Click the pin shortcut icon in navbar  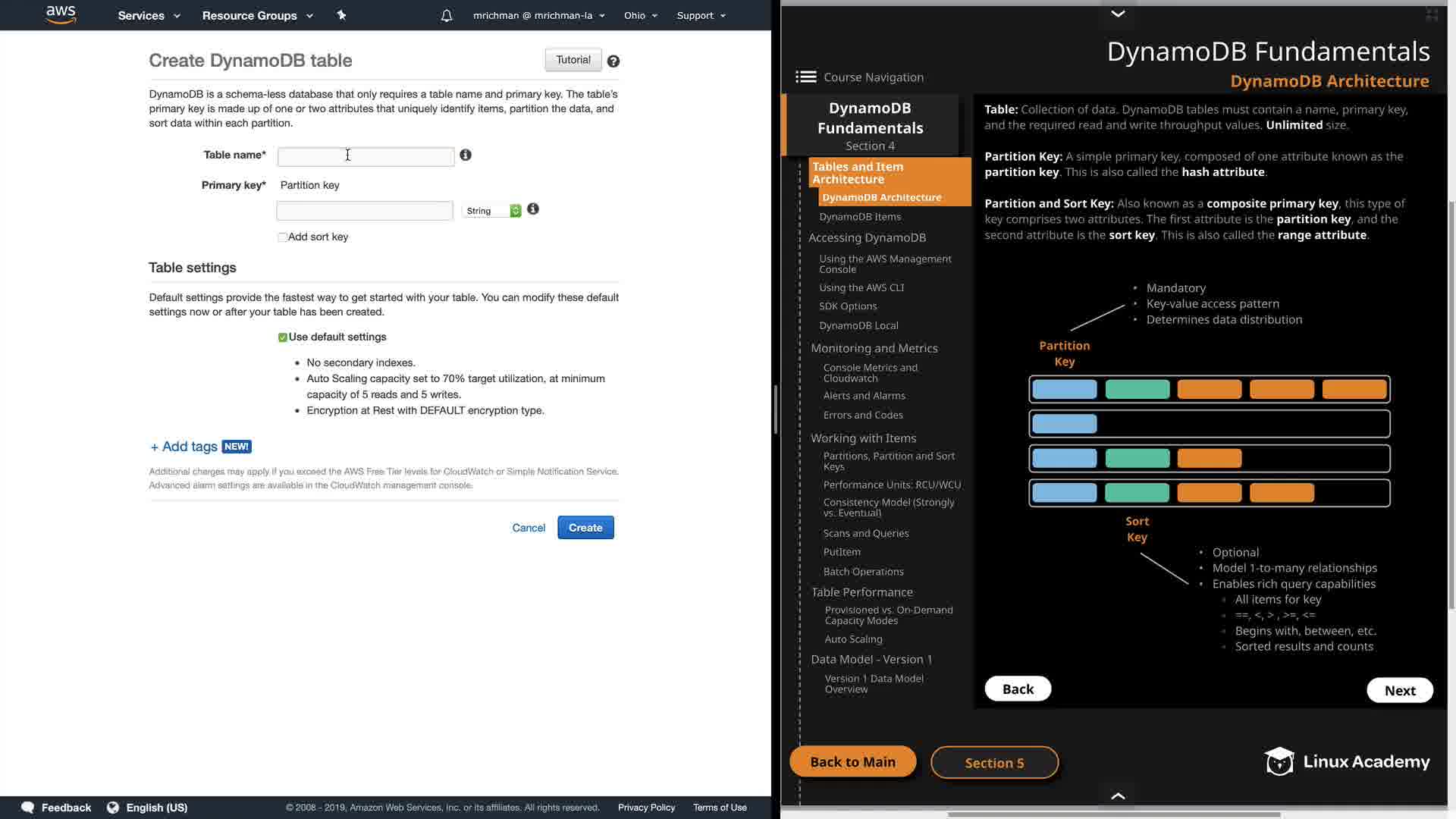pyautogui.click(x=341, y=15)
